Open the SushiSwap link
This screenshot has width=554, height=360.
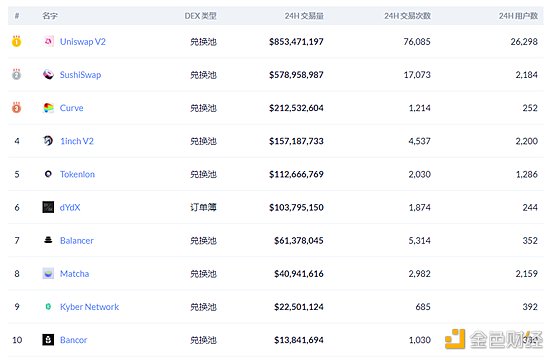click(x=81, y=75)
